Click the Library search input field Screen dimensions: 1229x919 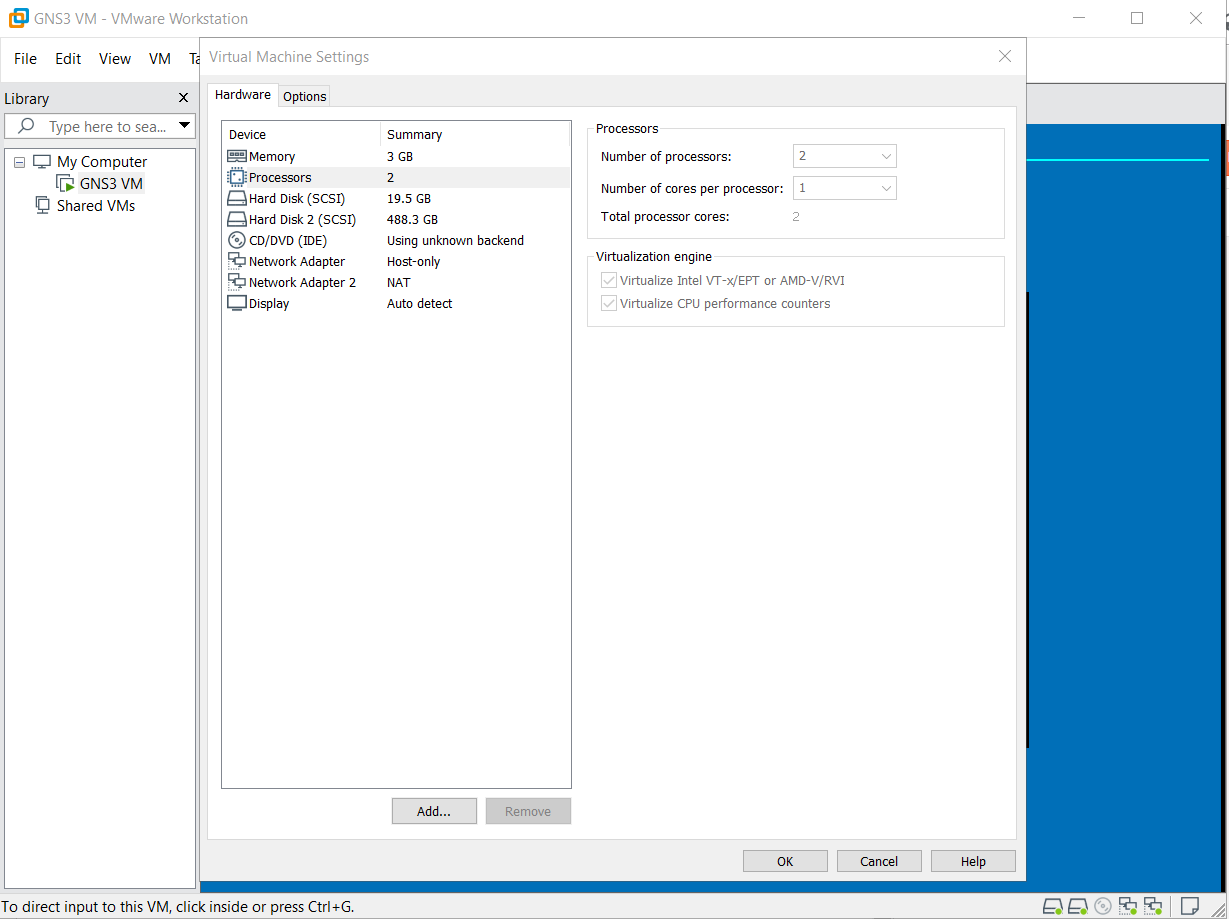click(x=99, y=126)
